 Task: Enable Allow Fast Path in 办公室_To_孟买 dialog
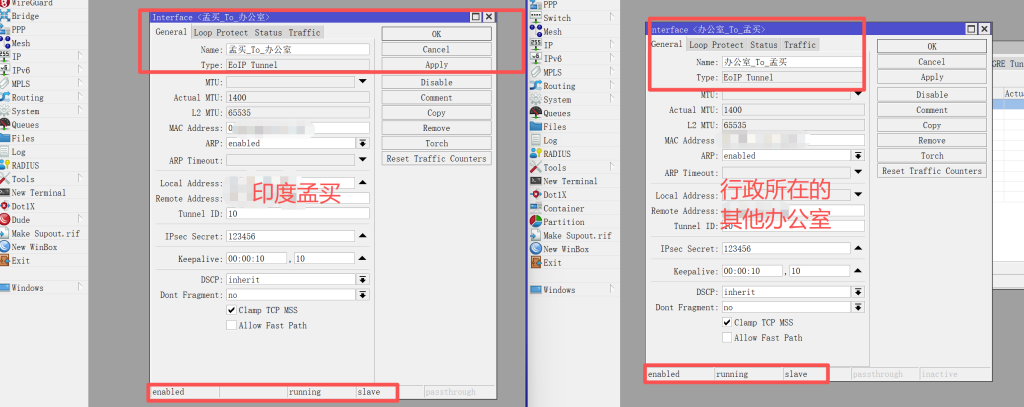pyautogui.click(x=727, y=338)
